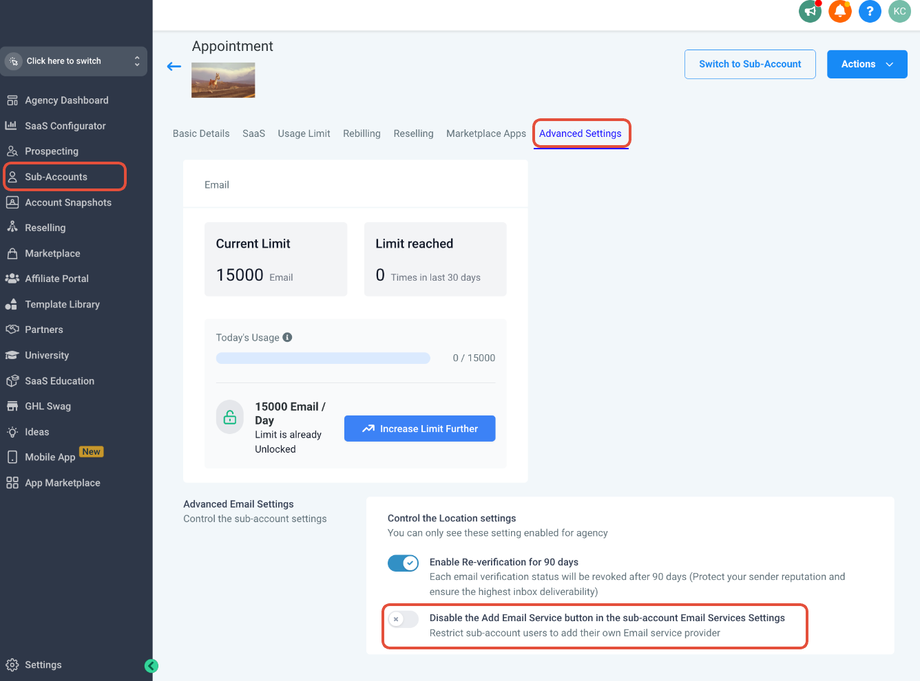
Task: Click the Appointment account thumbnail image
Action: tap(223, 80)
